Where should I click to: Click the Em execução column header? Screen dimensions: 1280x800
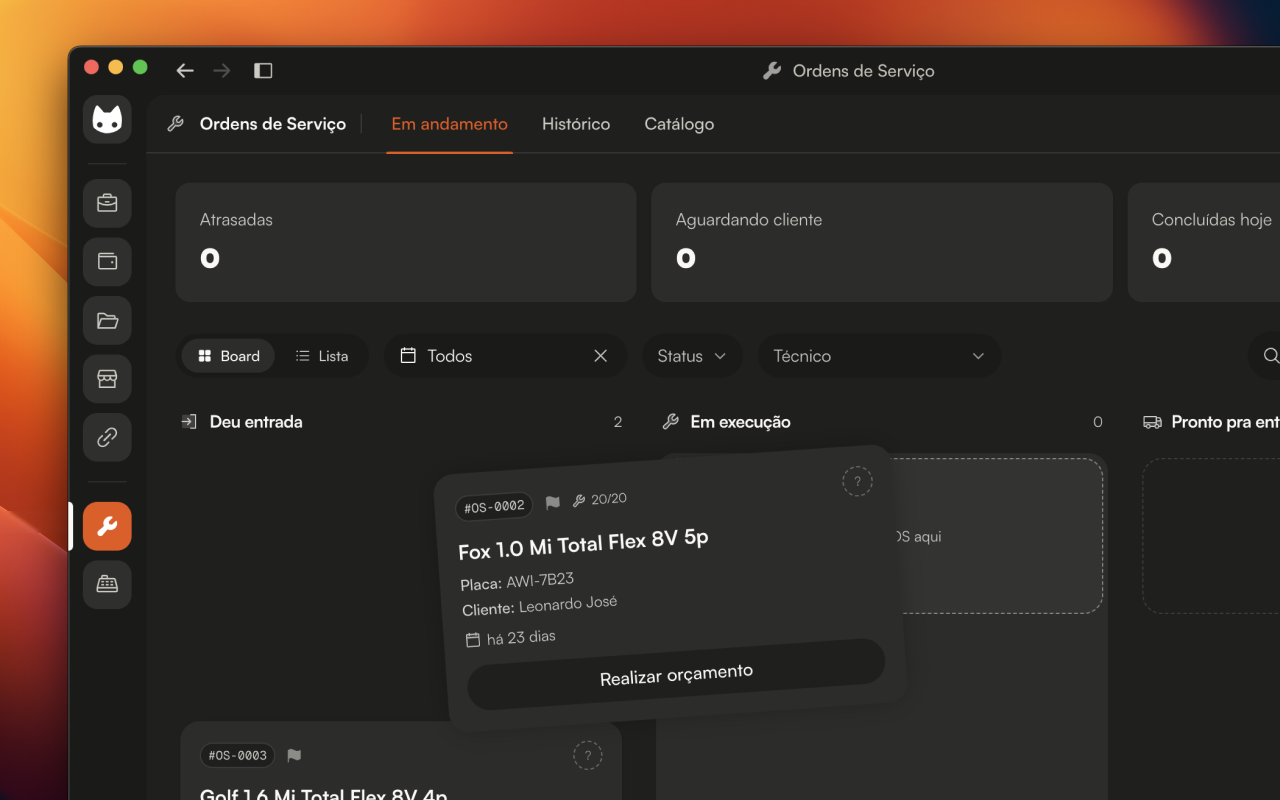click(740, 422)
